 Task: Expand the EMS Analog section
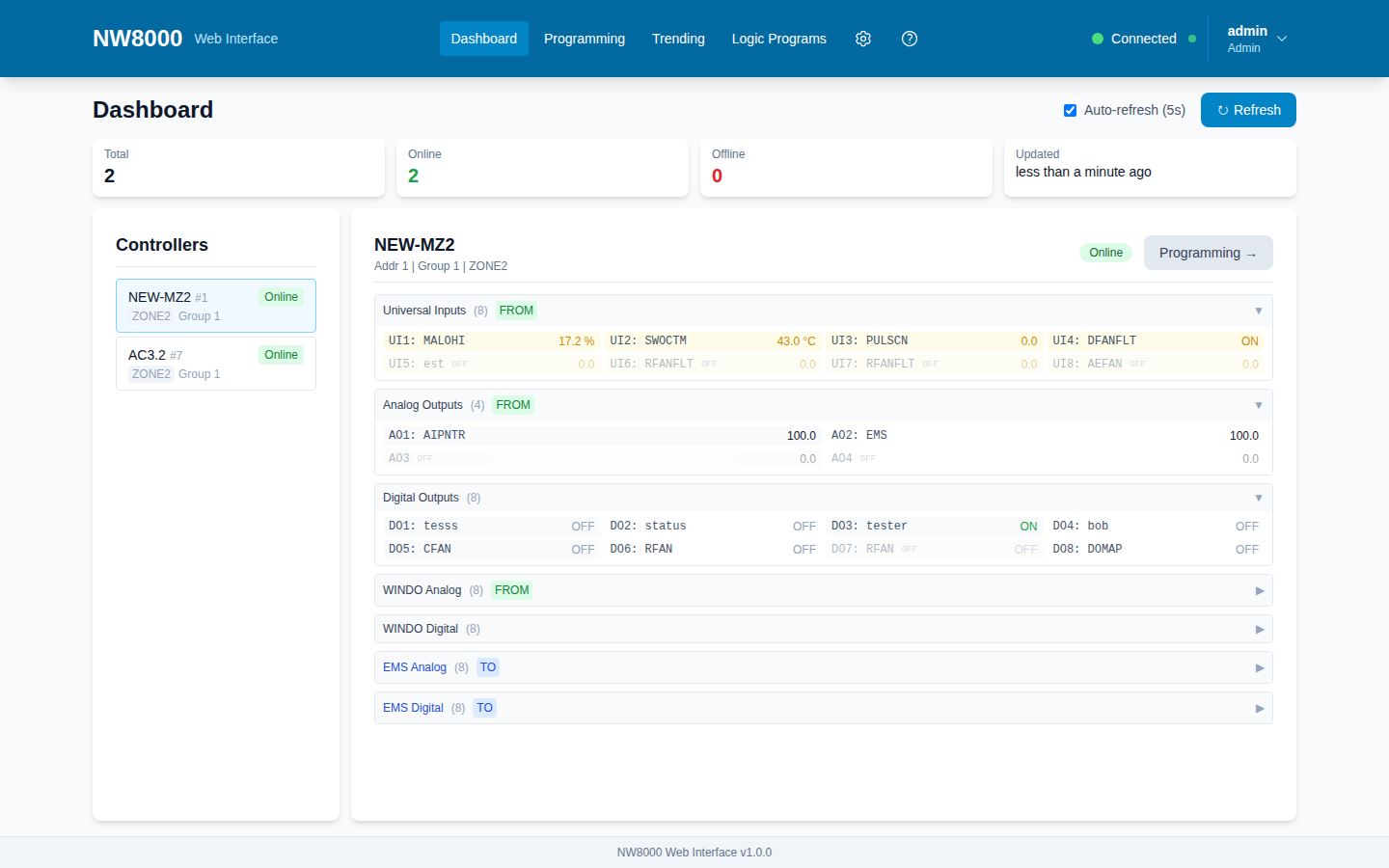point(823,667)
